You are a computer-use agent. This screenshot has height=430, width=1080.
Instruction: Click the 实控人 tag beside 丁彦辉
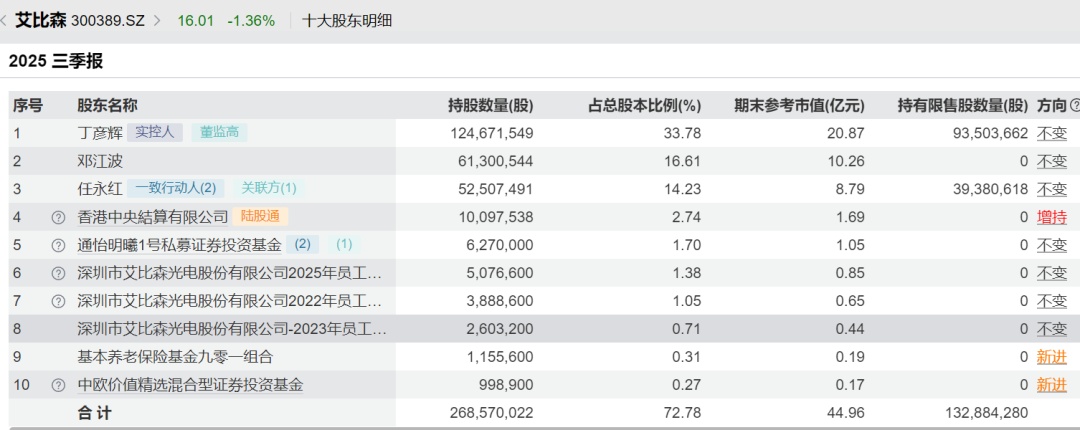(x=155, y=132)
